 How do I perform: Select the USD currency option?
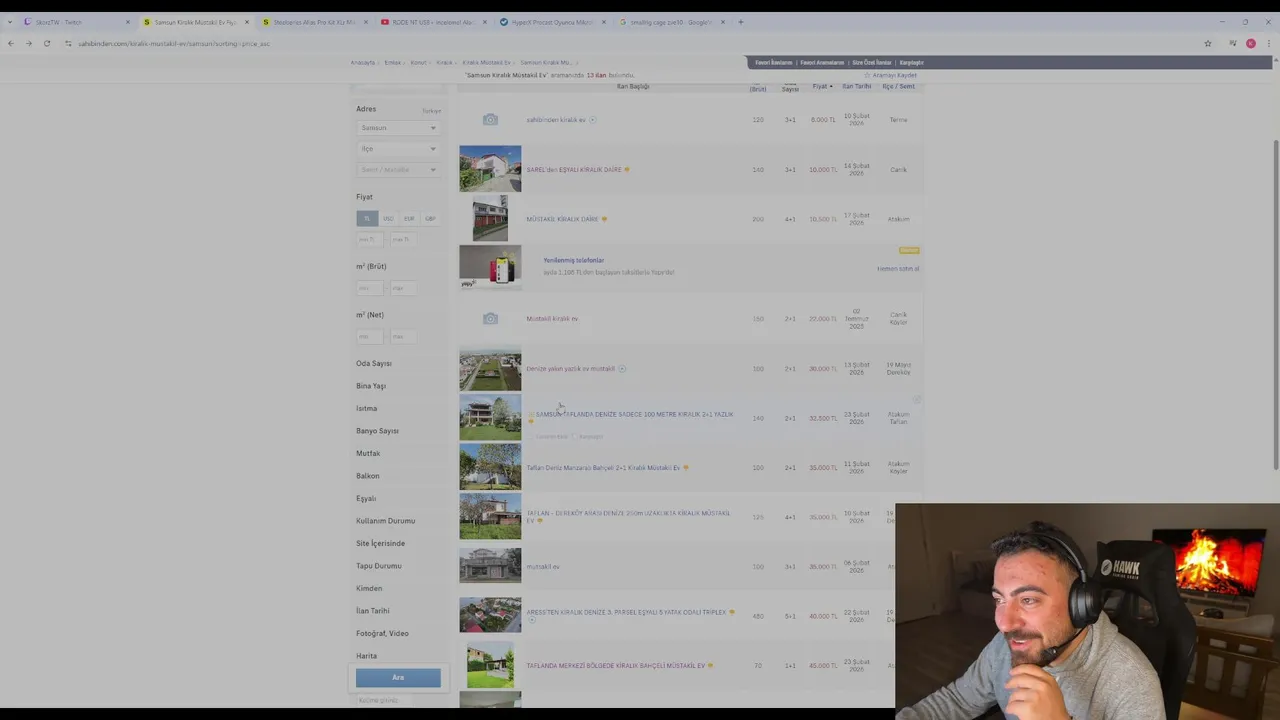click(x=388, y=218)
